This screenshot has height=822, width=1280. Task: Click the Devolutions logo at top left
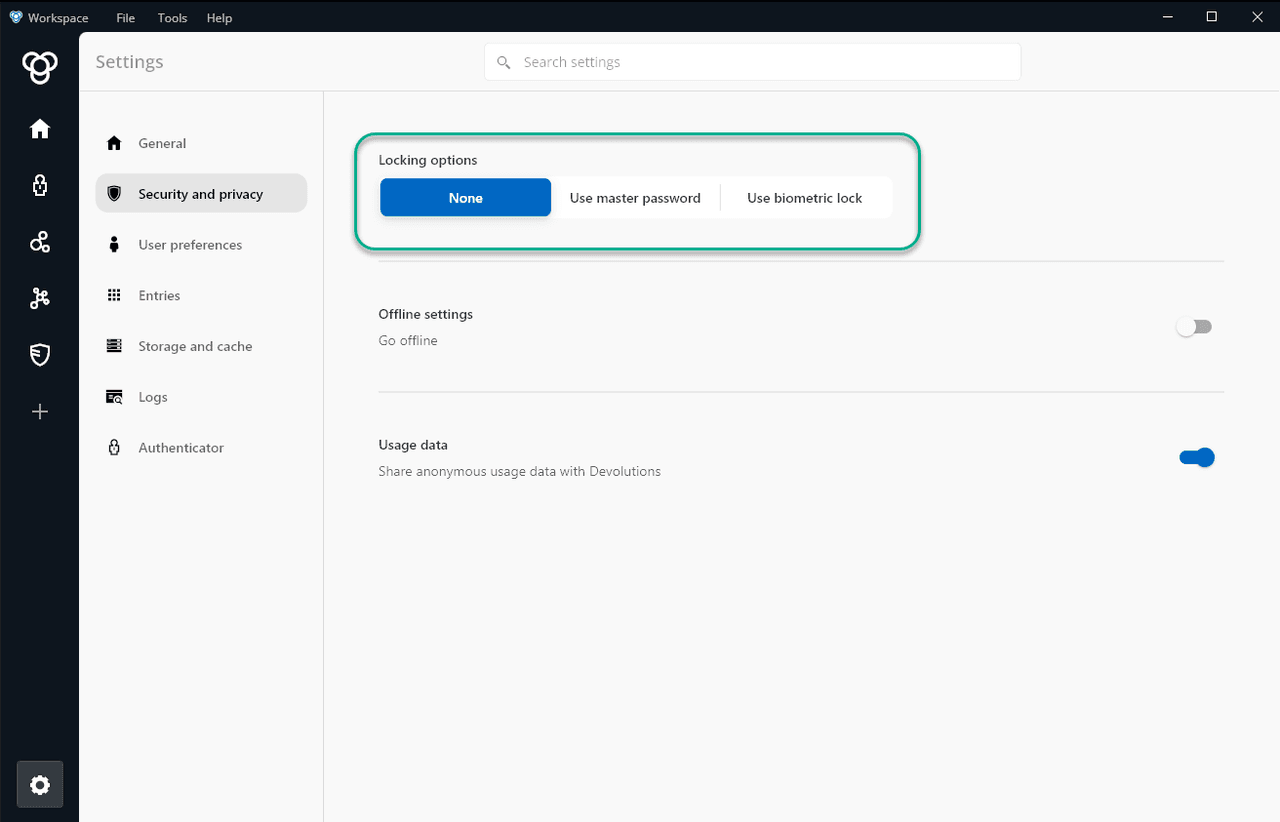[40, 68]
